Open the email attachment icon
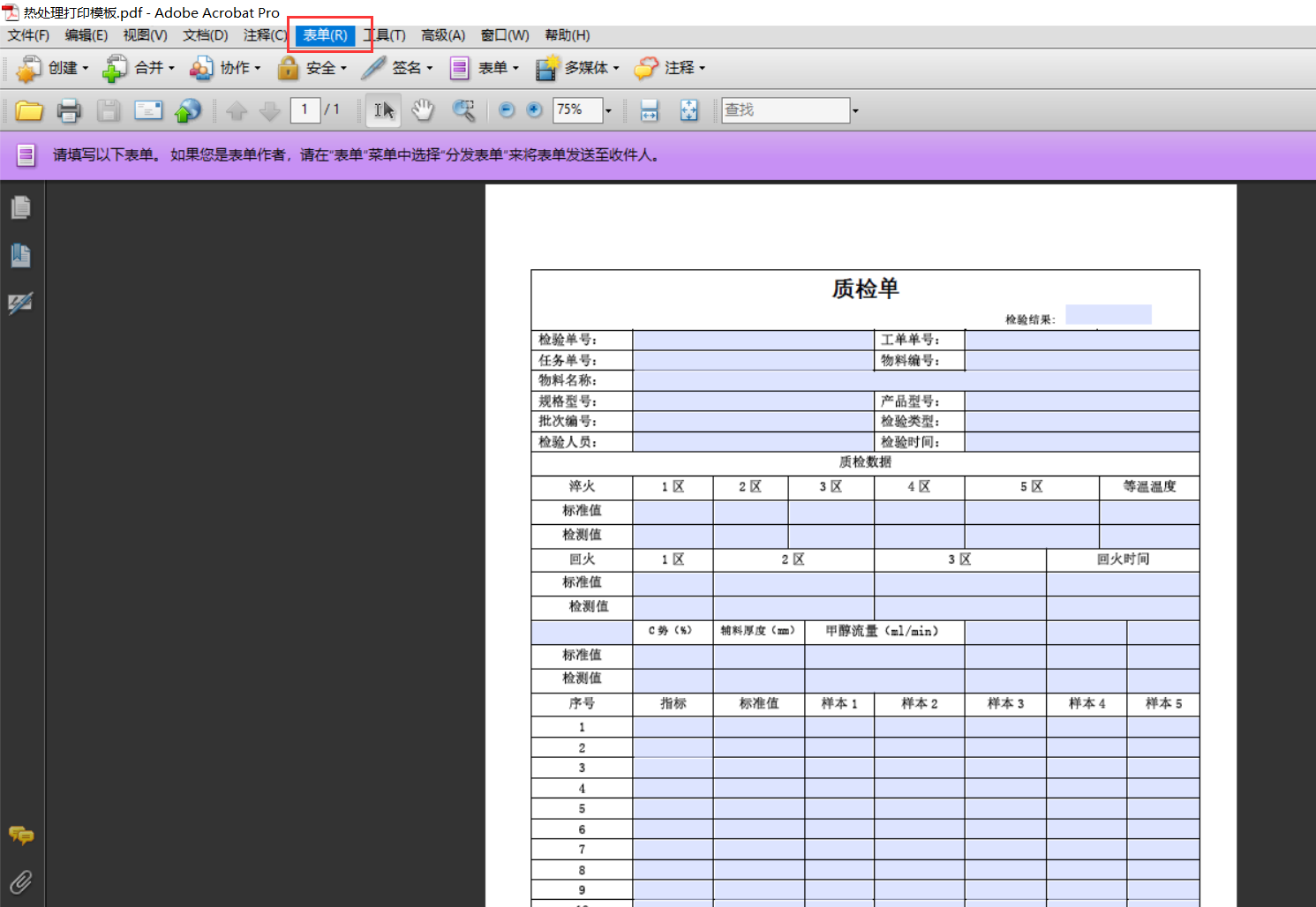The width and height of the screenshot is (1316, 907). (147, 109)
